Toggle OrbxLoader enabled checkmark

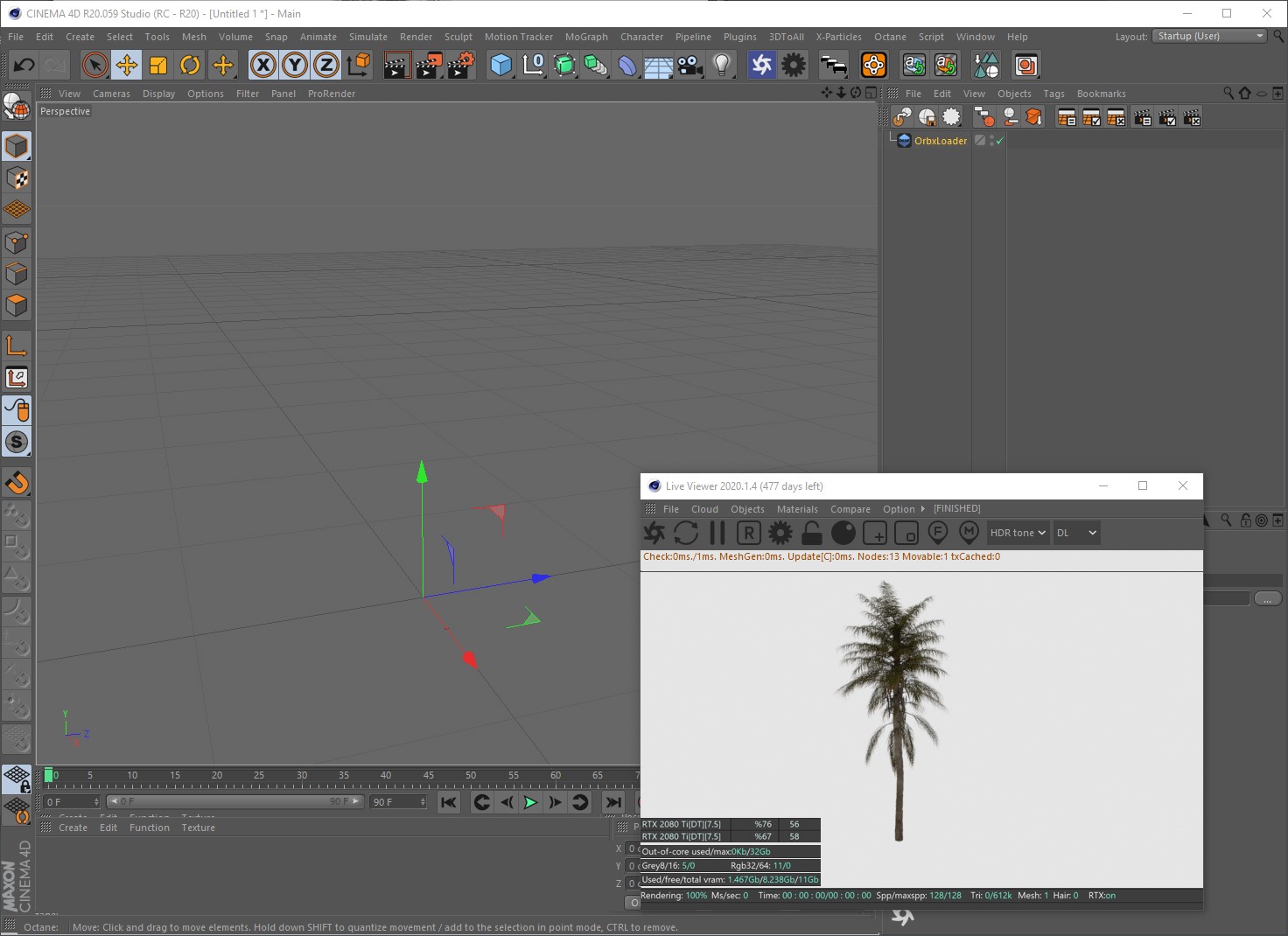(999, 141)
